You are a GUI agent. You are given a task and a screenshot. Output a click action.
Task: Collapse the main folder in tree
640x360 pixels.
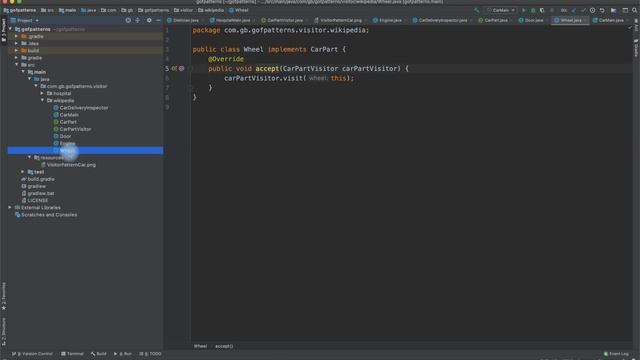coord(23,72)
